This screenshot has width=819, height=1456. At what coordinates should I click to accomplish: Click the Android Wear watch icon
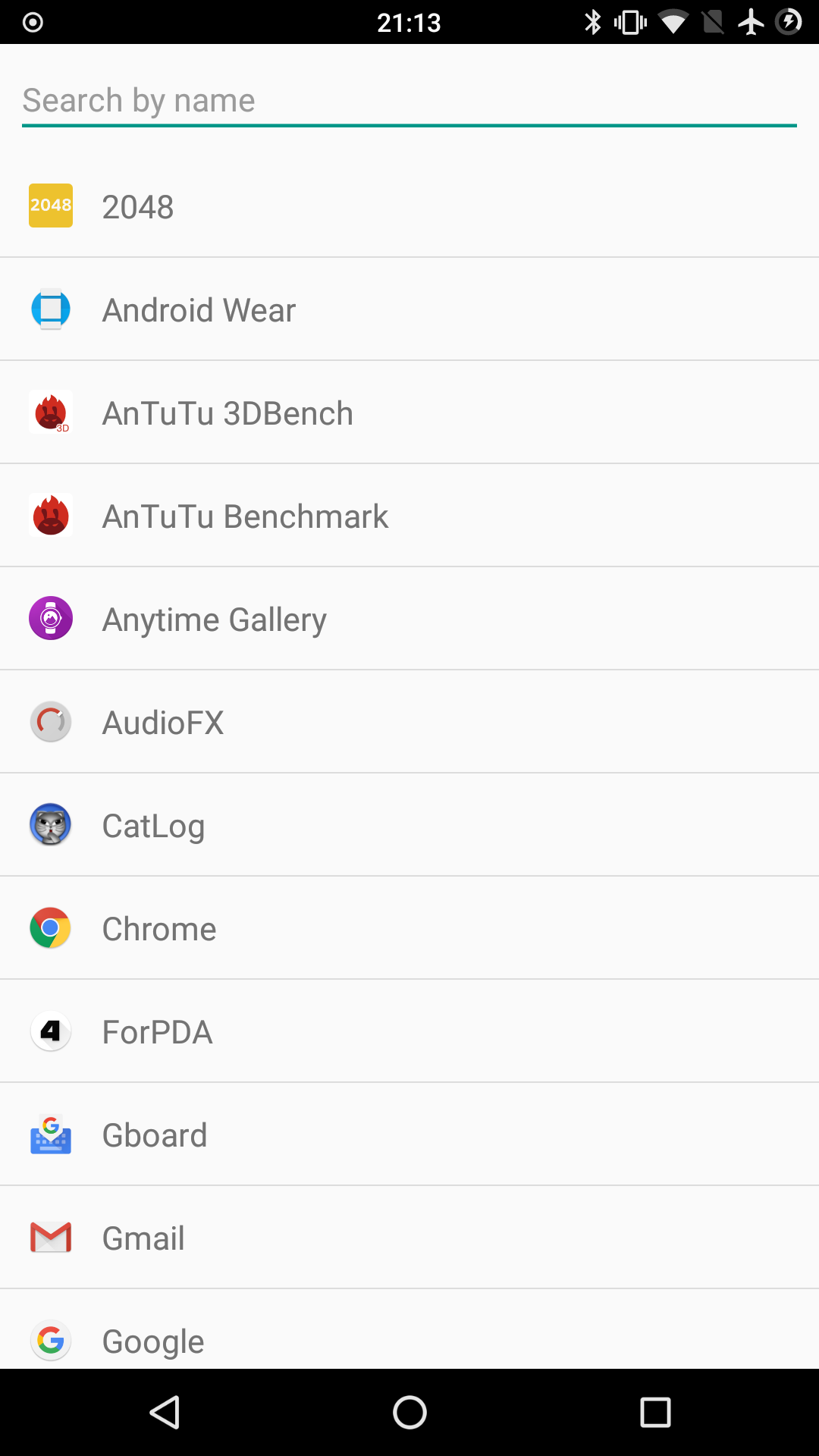click(x=51, y=309)
